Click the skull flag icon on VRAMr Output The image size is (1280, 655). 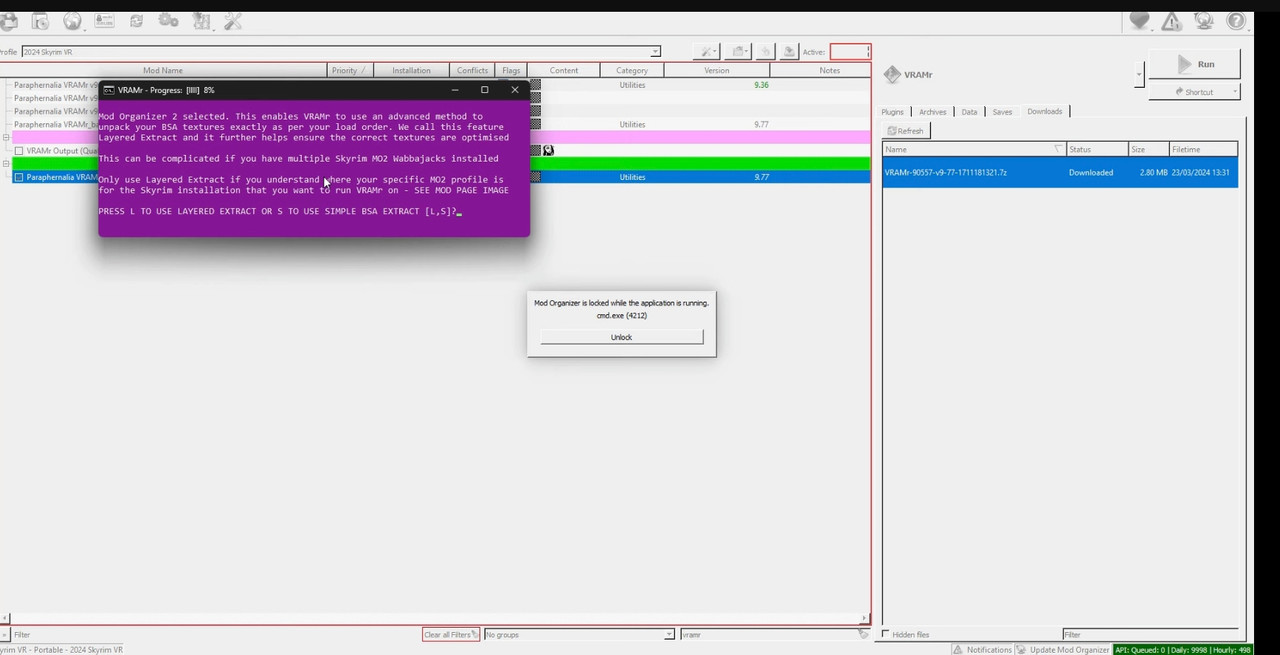548,150
